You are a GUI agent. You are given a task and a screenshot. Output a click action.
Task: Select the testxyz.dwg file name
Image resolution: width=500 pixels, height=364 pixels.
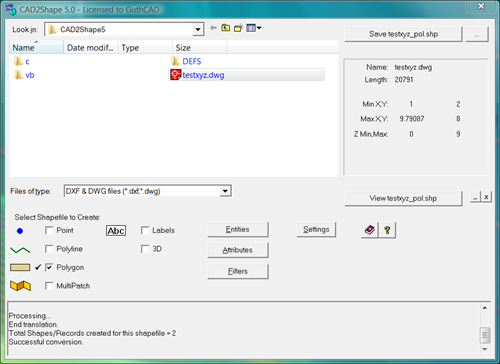point(203,75)
